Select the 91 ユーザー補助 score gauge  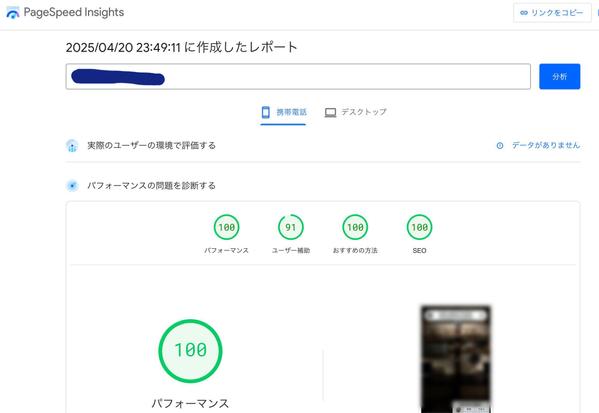(291, 234)
